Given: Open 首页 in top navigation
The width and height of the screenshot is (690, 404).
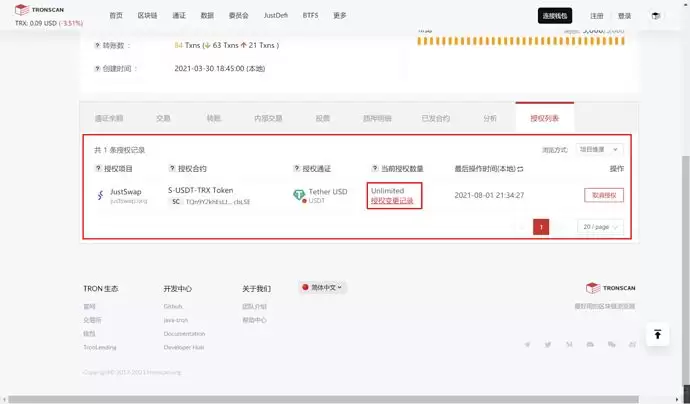Looking at the screenshot, I should [116, 15].
